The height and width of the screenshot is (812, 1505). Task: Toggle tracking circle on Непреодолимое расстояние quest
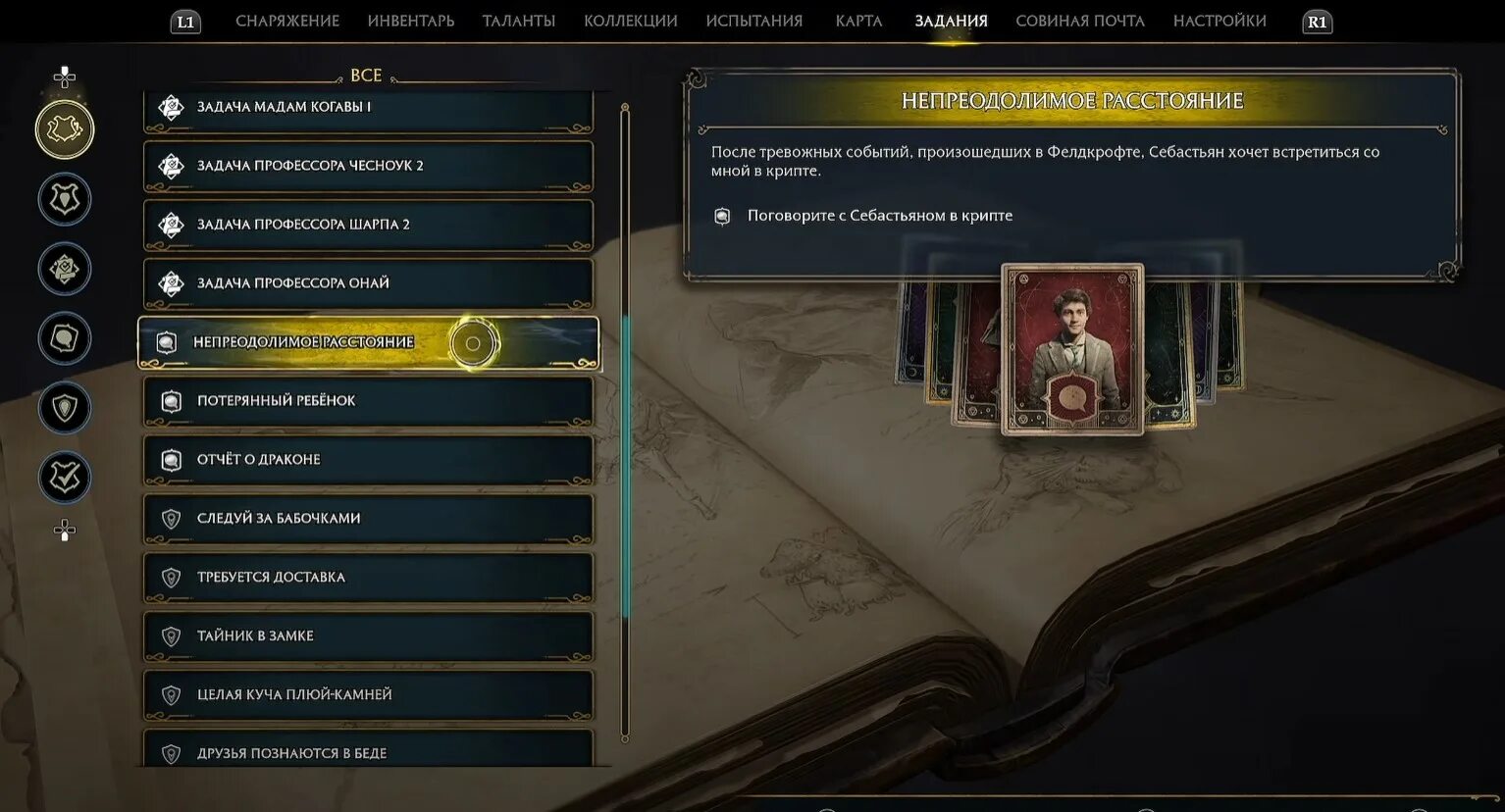tap(474, 343)
